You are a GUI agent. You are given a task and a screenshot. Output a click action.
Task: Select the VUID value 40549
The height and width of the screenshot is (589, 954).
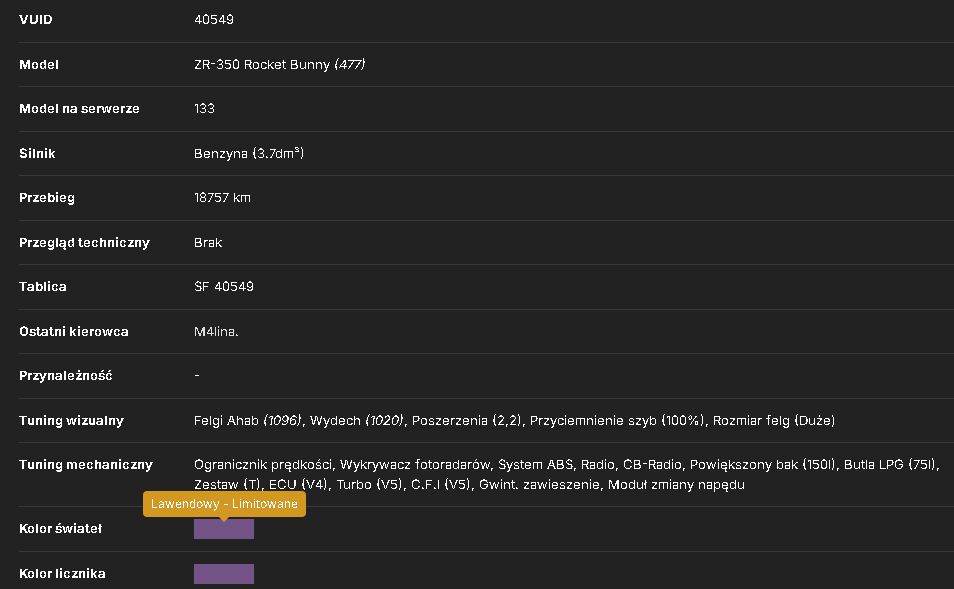coord(214,19)
